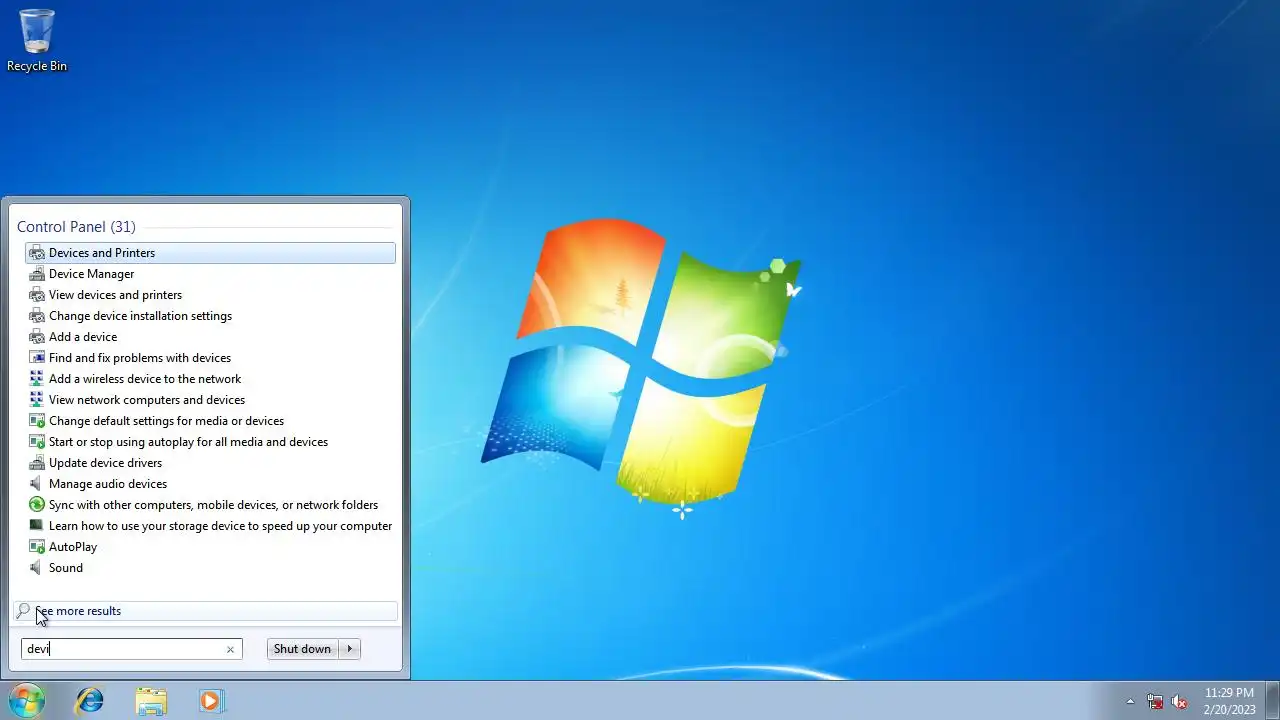Click speaker icon beside Manage audio devices

37,484
